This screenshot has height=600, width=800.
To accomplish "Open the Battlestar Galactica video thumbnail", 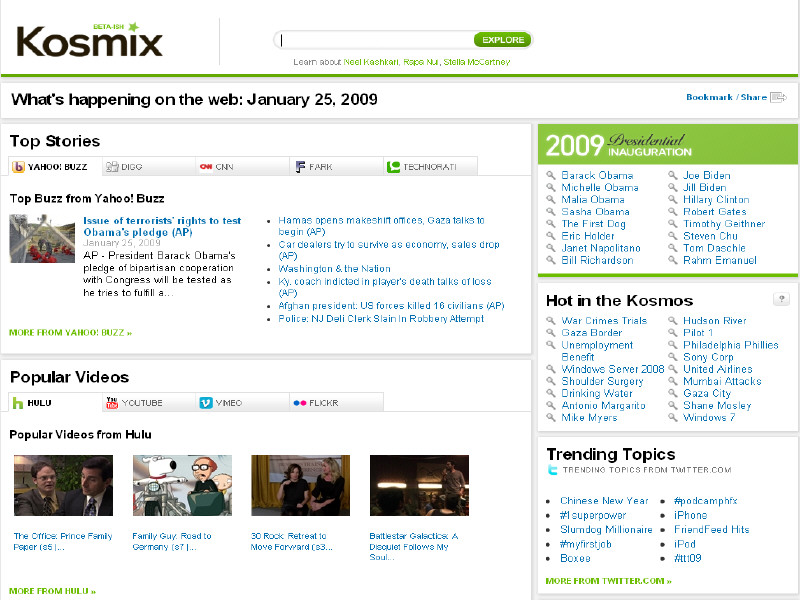I will click(419, 485).
